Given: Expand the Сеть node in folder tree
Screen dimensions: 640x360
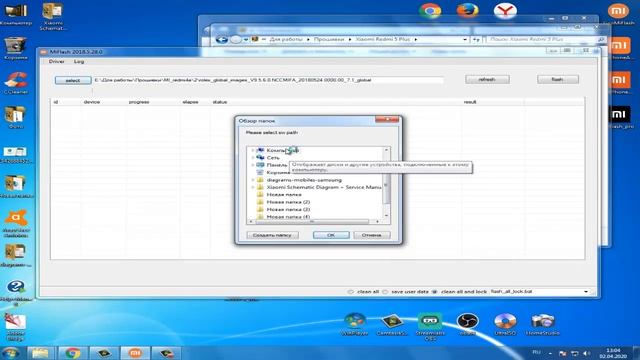Looking at the screenshot, I should coord(253,158).
